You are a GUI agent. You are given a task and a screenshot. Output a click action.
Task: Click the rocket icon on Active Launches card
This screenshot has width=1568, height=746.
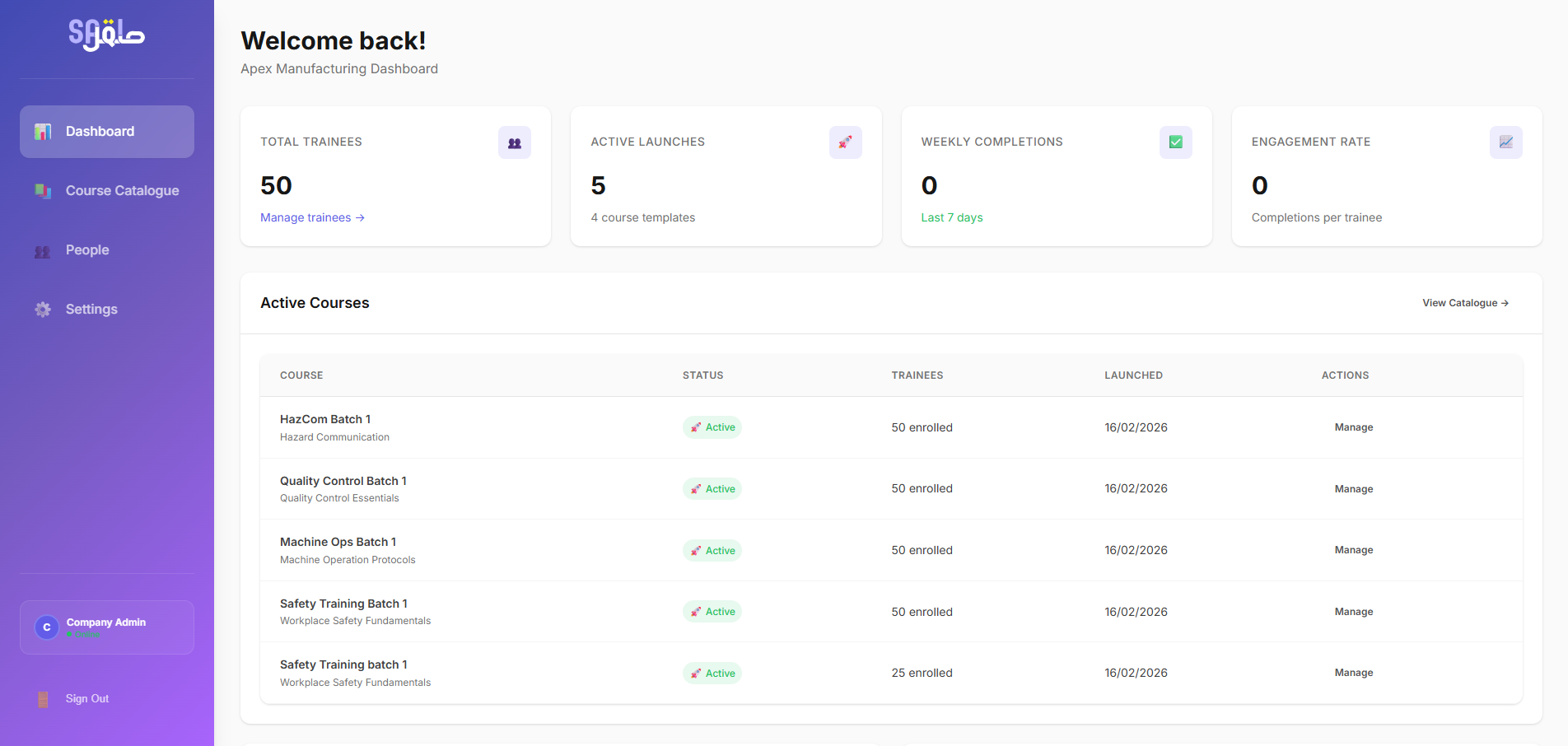tap(845, 142)
